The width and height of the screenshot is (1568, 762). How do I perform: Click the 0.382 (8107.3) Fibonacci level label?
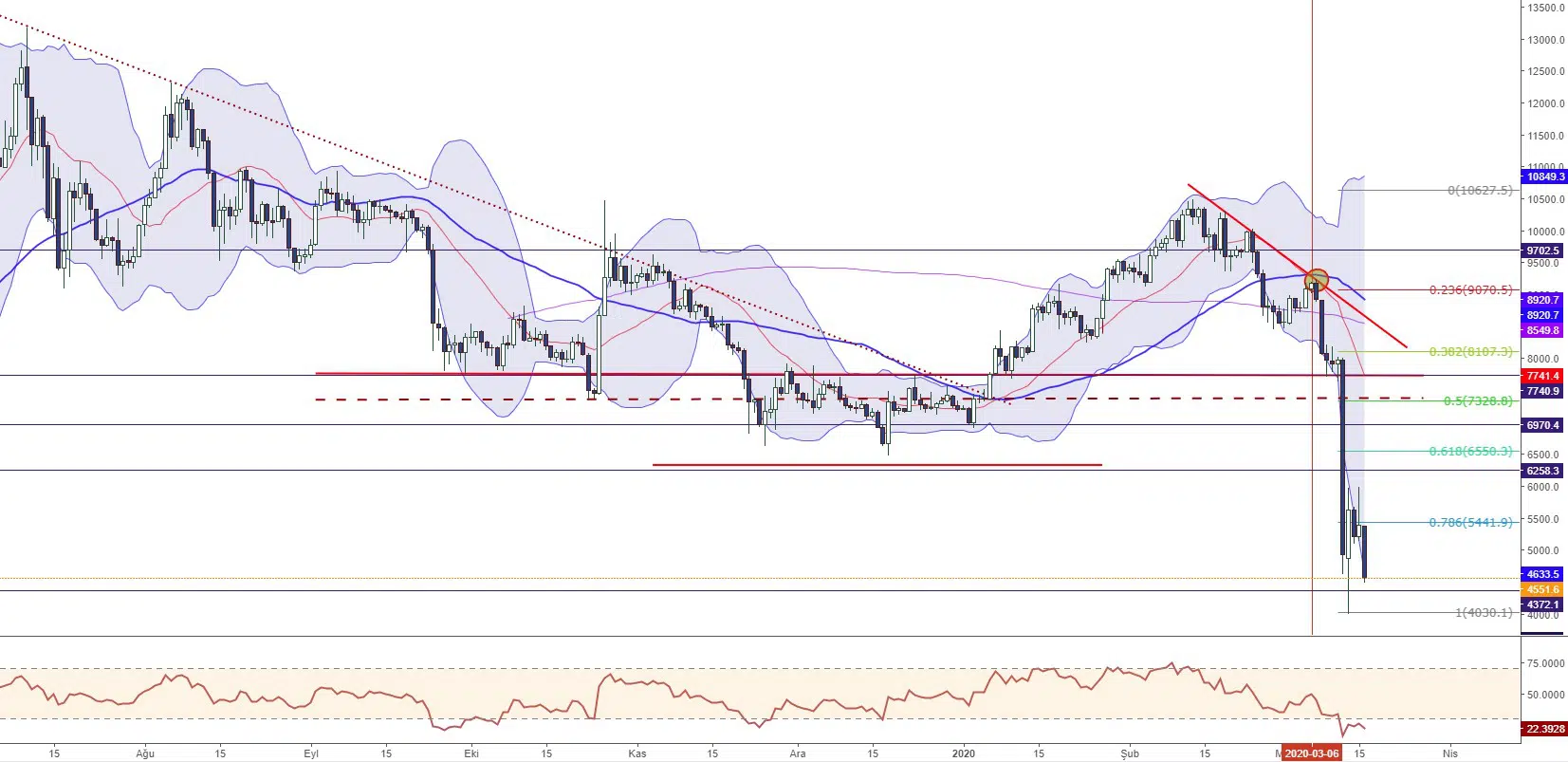[1470, 352]
